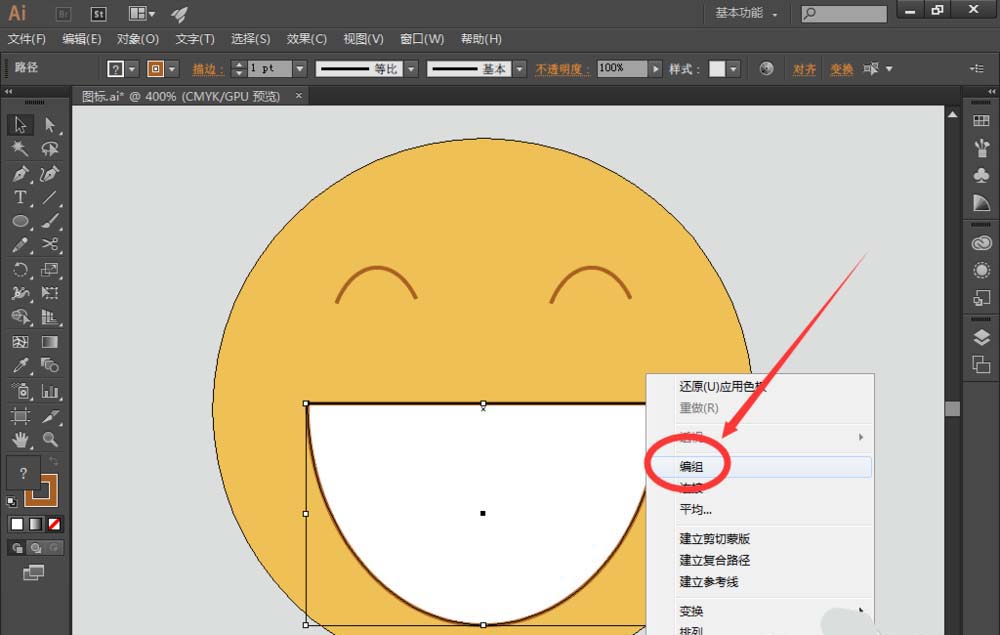Select the 图标.ai document tab
Image resolution: width=1000 pixels, height=635 pixels.
[181, 96]
